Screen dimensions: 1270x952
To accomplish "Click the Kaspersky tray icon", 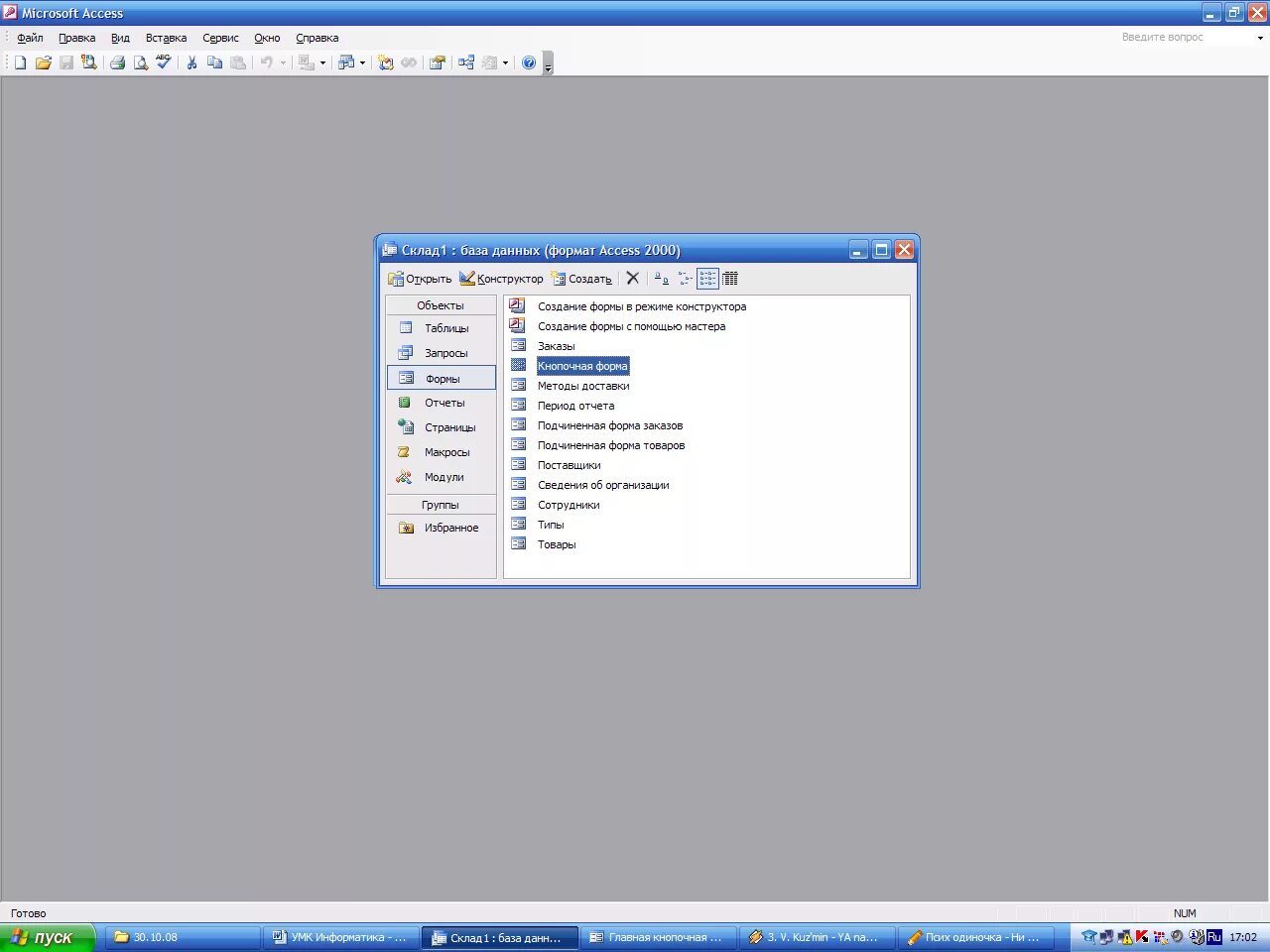I will coord(1141,936).
